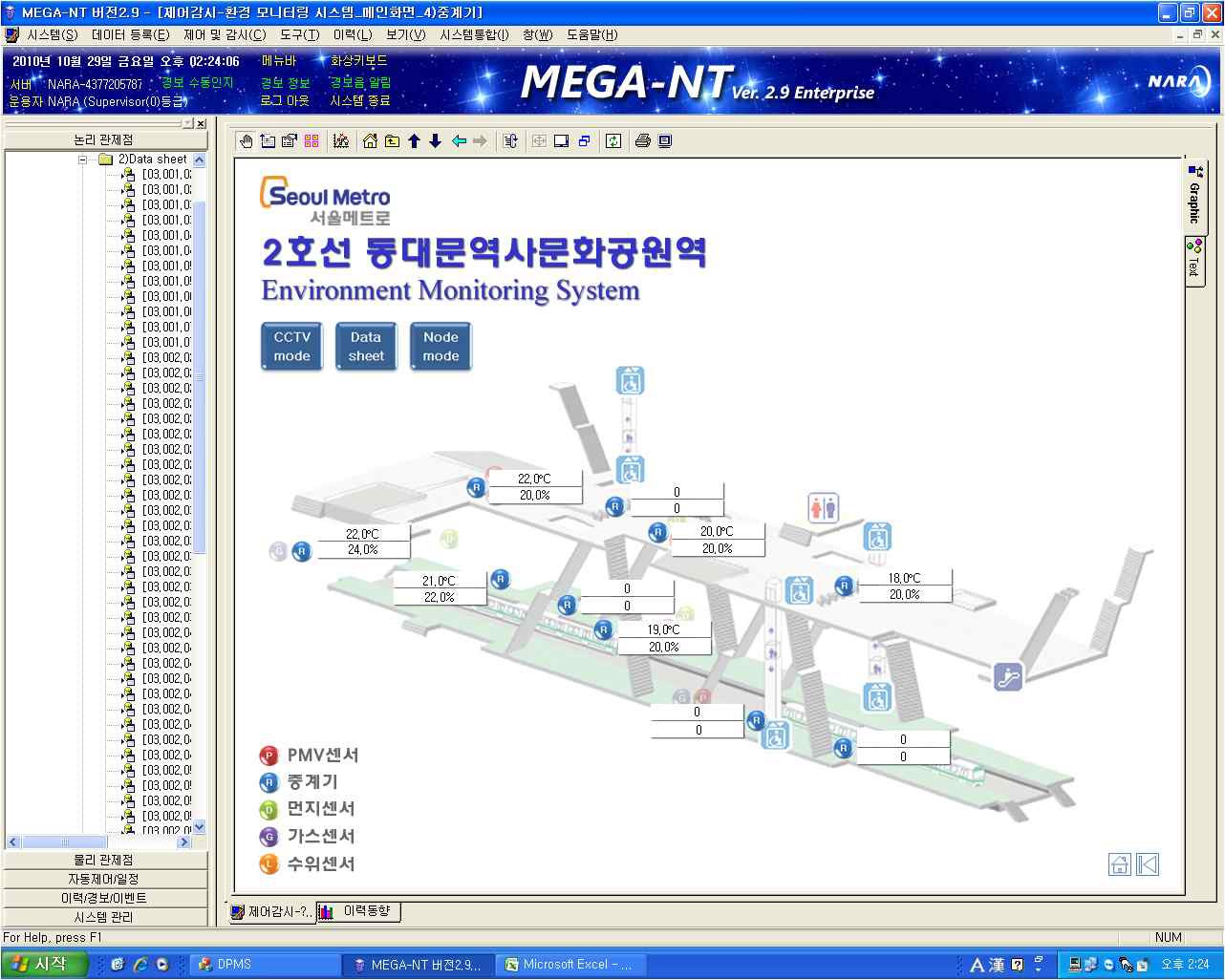Open the 데이터 등록(E) menu
The image size is (1225, 980).
tap(131, 35)
